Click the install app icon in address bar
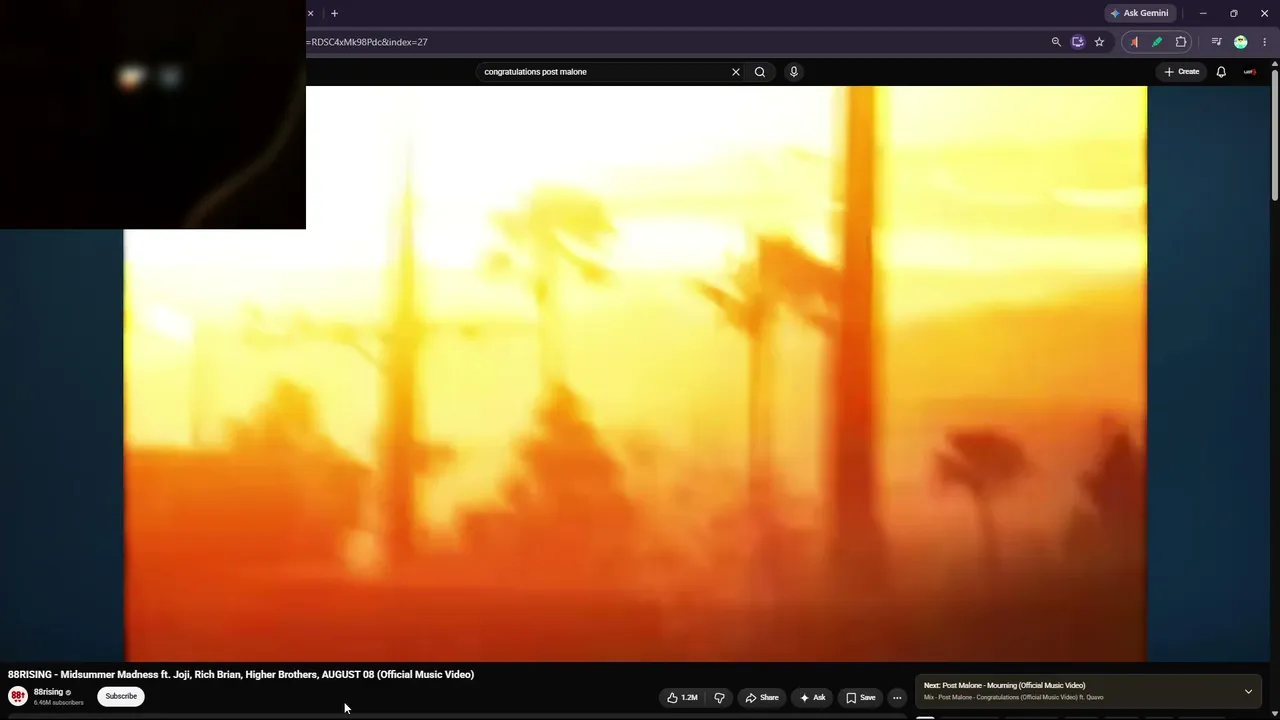The width and height of the screenshot is (1280, 720). [x=1077, y=42]
